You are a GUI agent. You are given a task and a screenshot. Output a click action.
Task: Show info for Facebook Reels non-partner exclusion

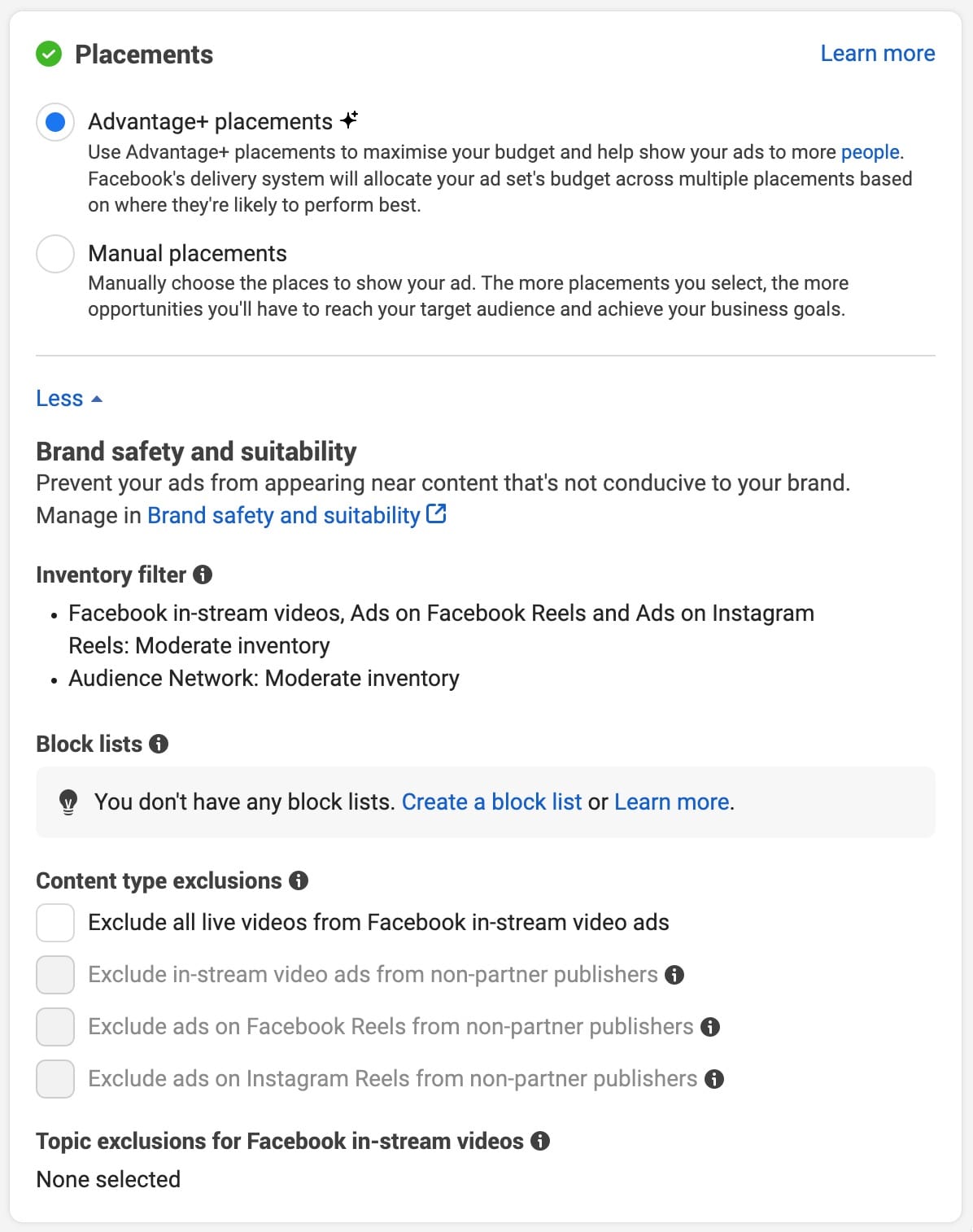click(710, 1027)
